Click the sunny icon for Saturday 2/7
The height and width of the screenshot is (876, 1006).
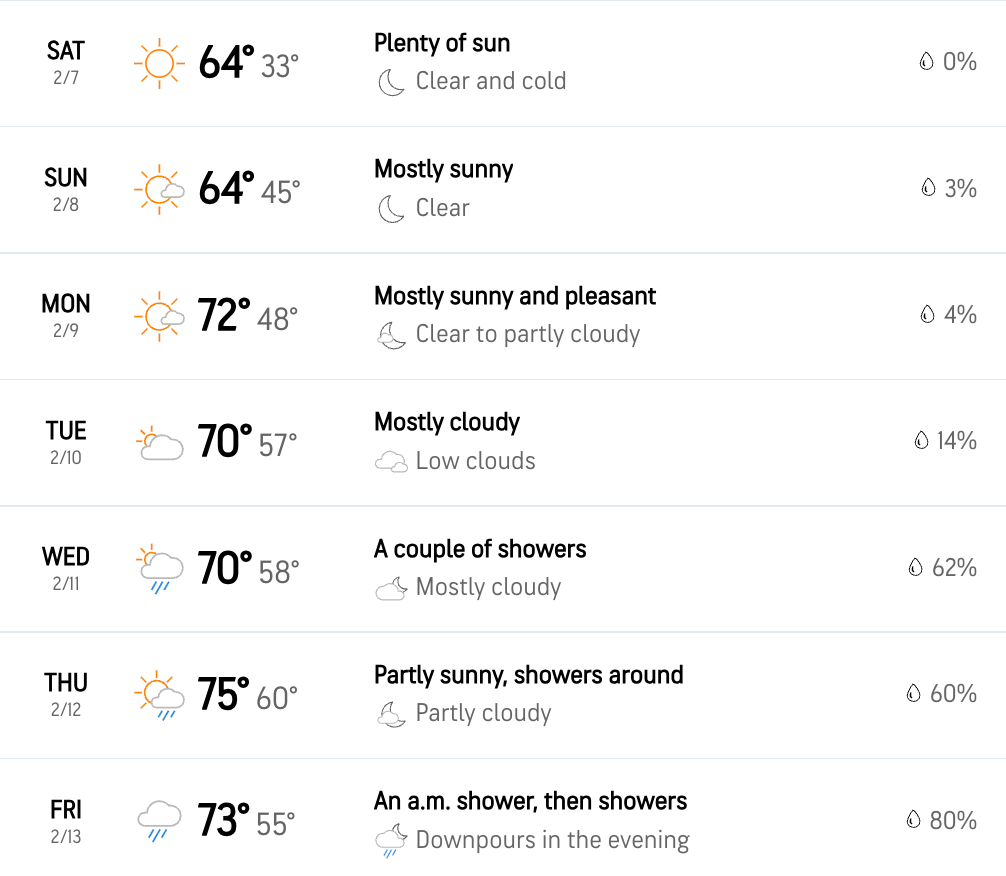click(159, 64)
